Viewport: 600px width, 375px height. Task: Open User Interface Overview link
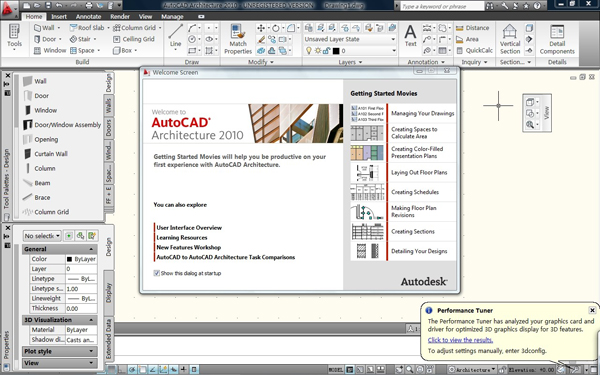point(189,228)
